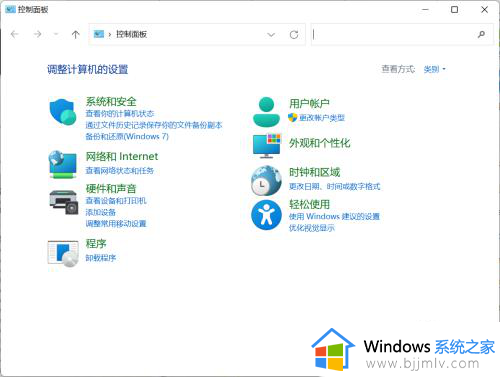Open the 程序 category link
This screenshot has width=500, height=377.
tap(96, 244)
